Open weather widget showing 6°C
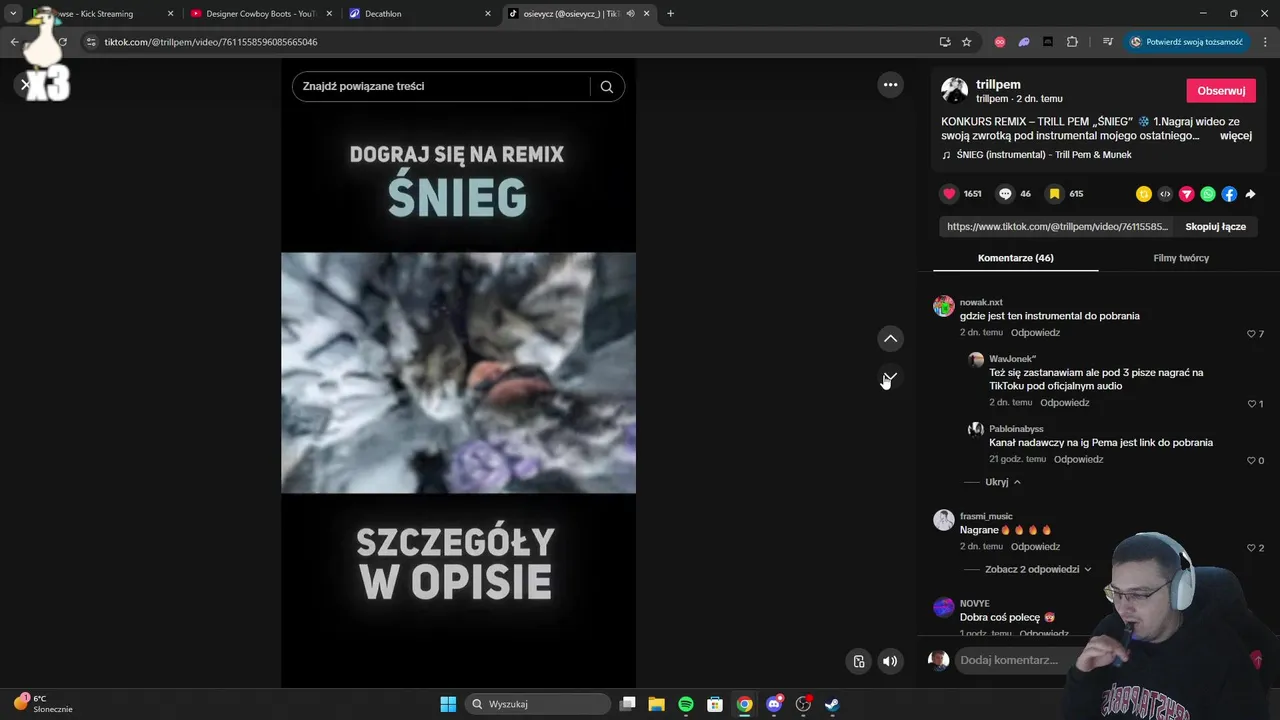Image resolution: width=1280 pixels, height=720 pixels. [x=42, y=703]
